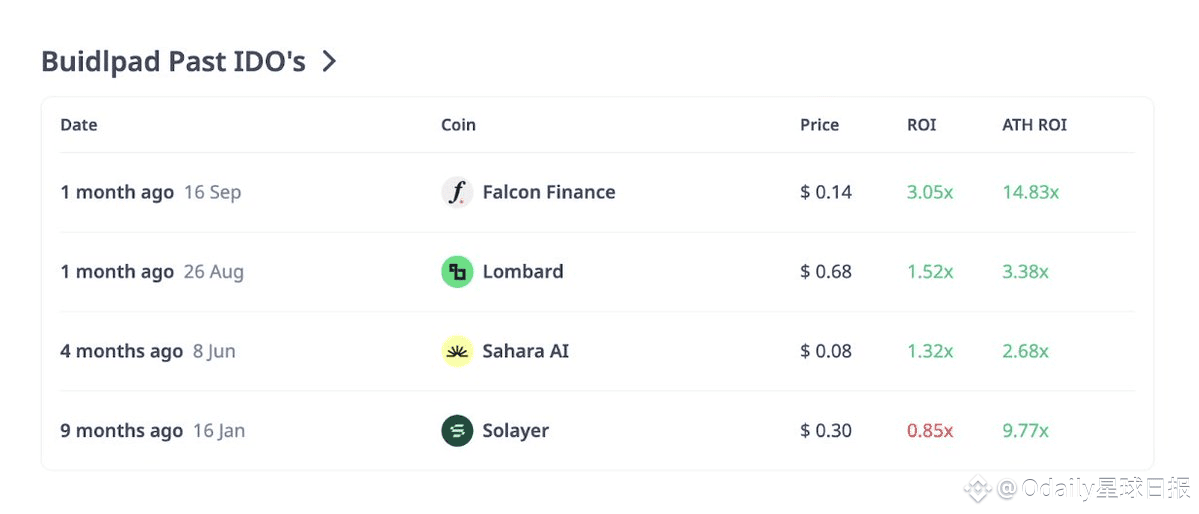Click Solayer red 0.85x ROI value
The image size is (1199, 514).
pos(930,431)
